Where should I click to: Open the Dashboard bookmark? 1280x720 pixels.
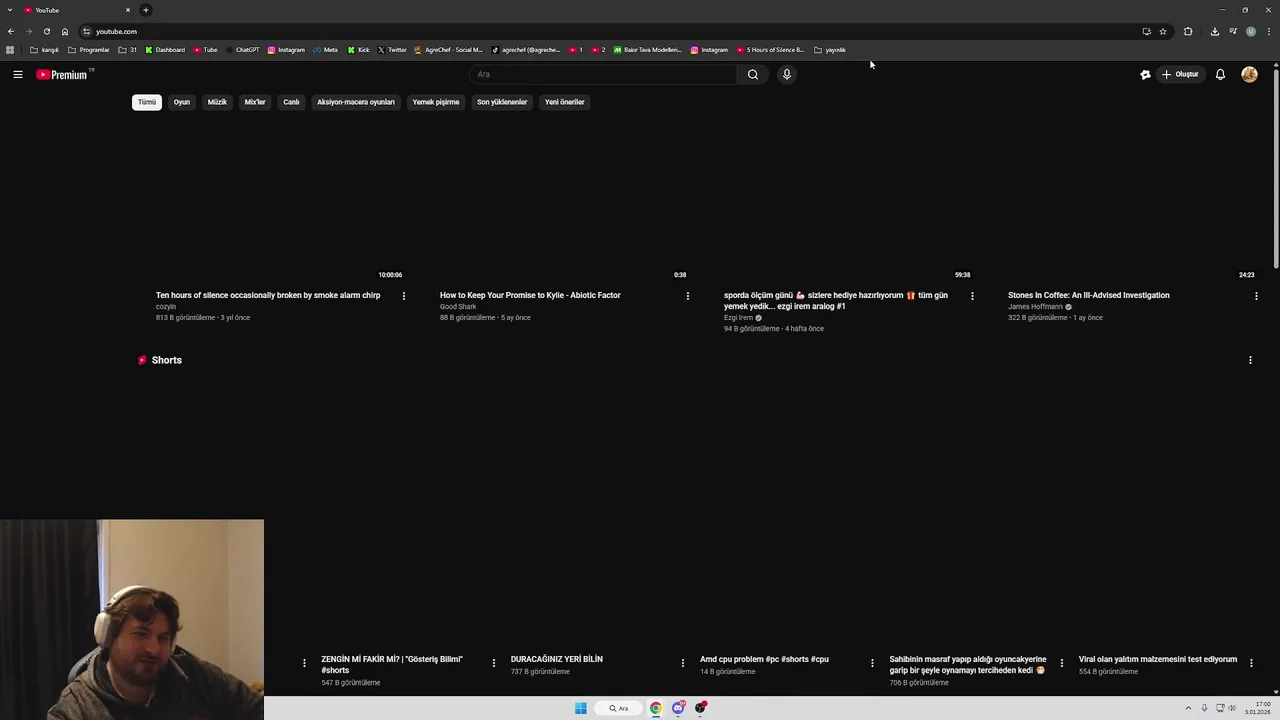(x=165, y=50)
